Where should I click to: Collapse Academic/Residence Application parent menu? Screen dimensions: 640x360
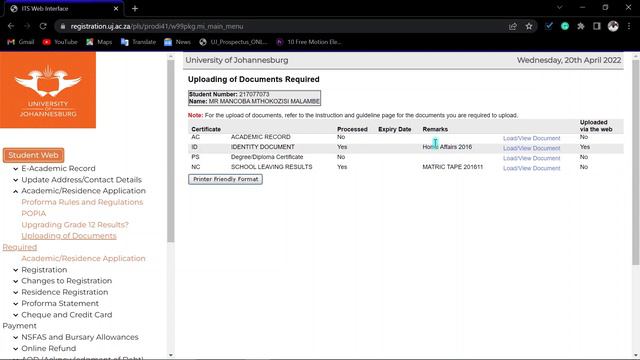click(x=83, y=191)
